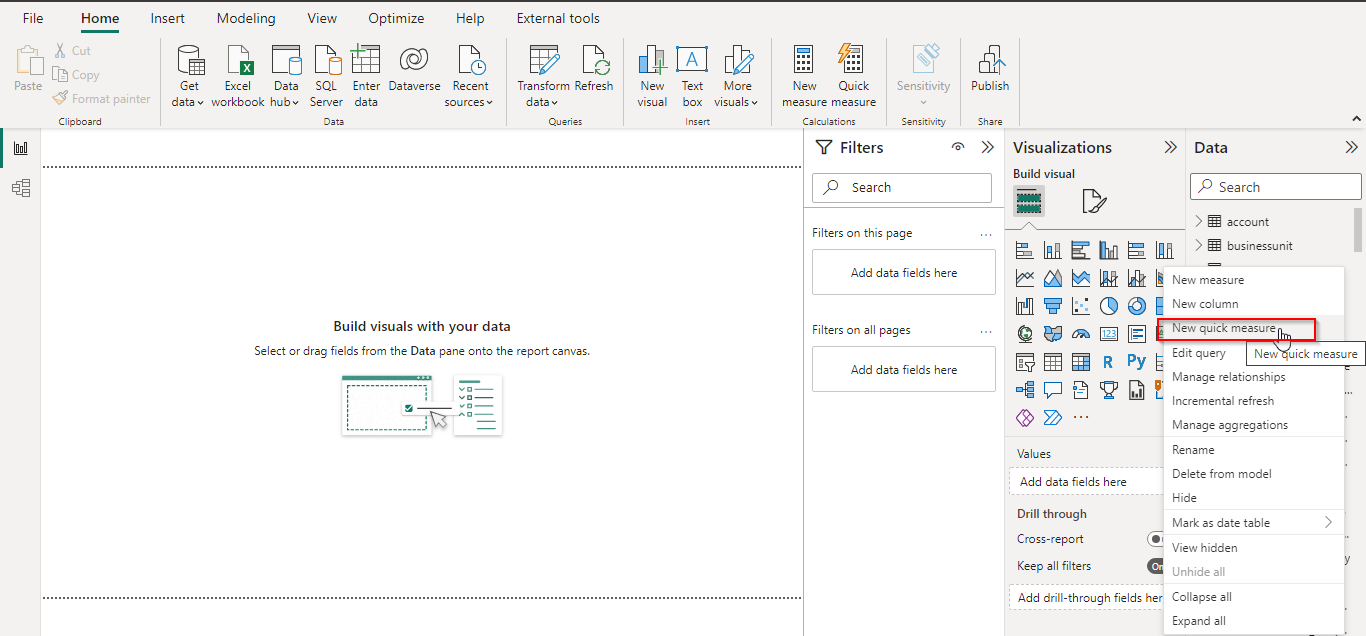This screenshot has height=636, width=1366.
Task: Click the Data pane Search field
Action: pyautogui.click(x=1276, y=187)
